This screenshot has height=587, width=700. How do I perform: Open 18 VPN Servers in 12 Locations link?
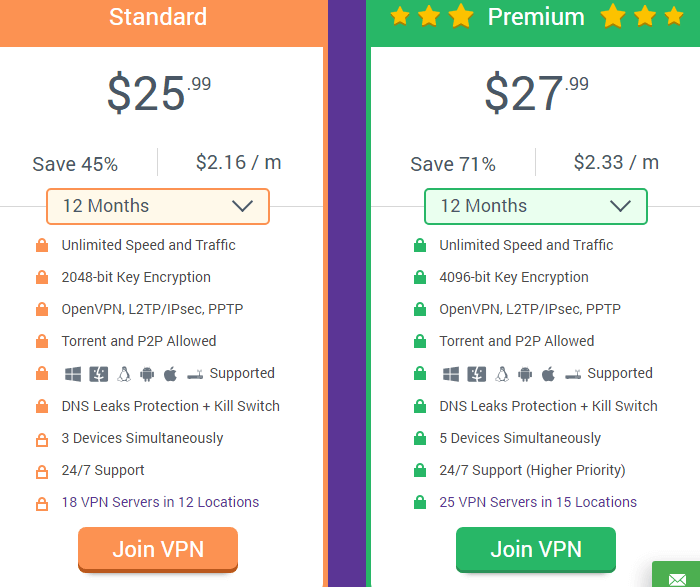point(160,502)
